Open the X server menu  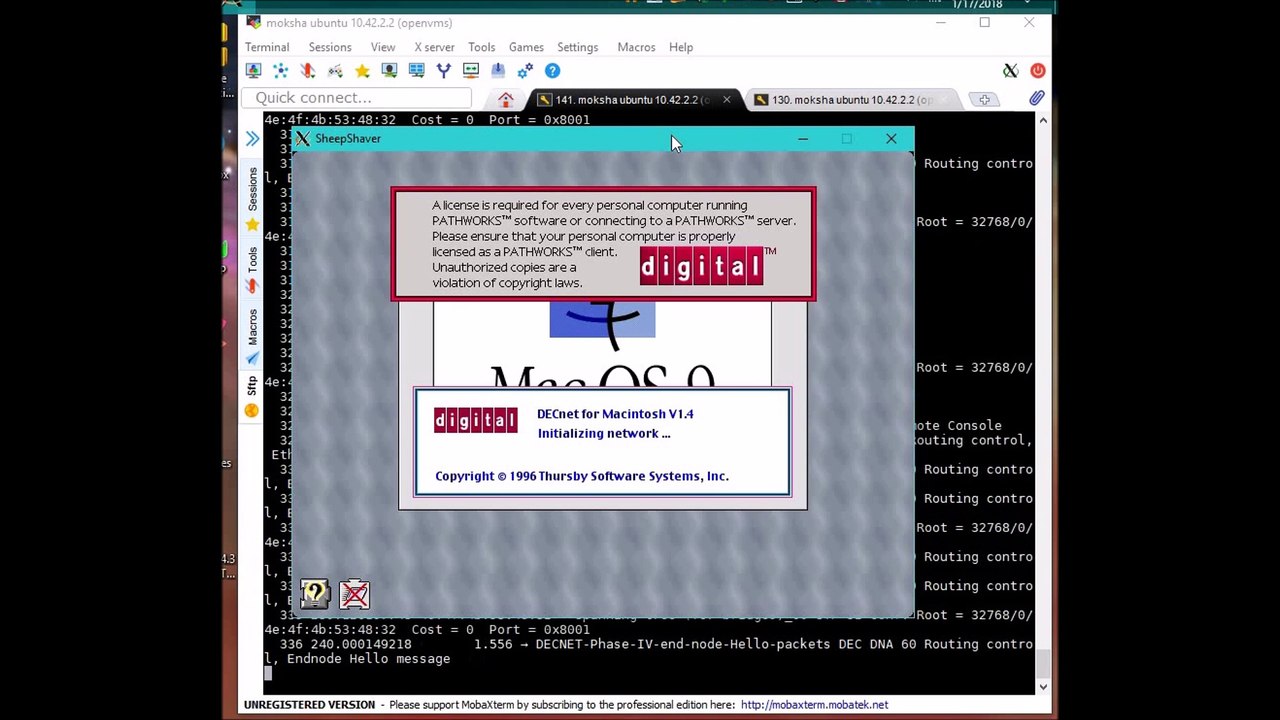tap(434, 47)
